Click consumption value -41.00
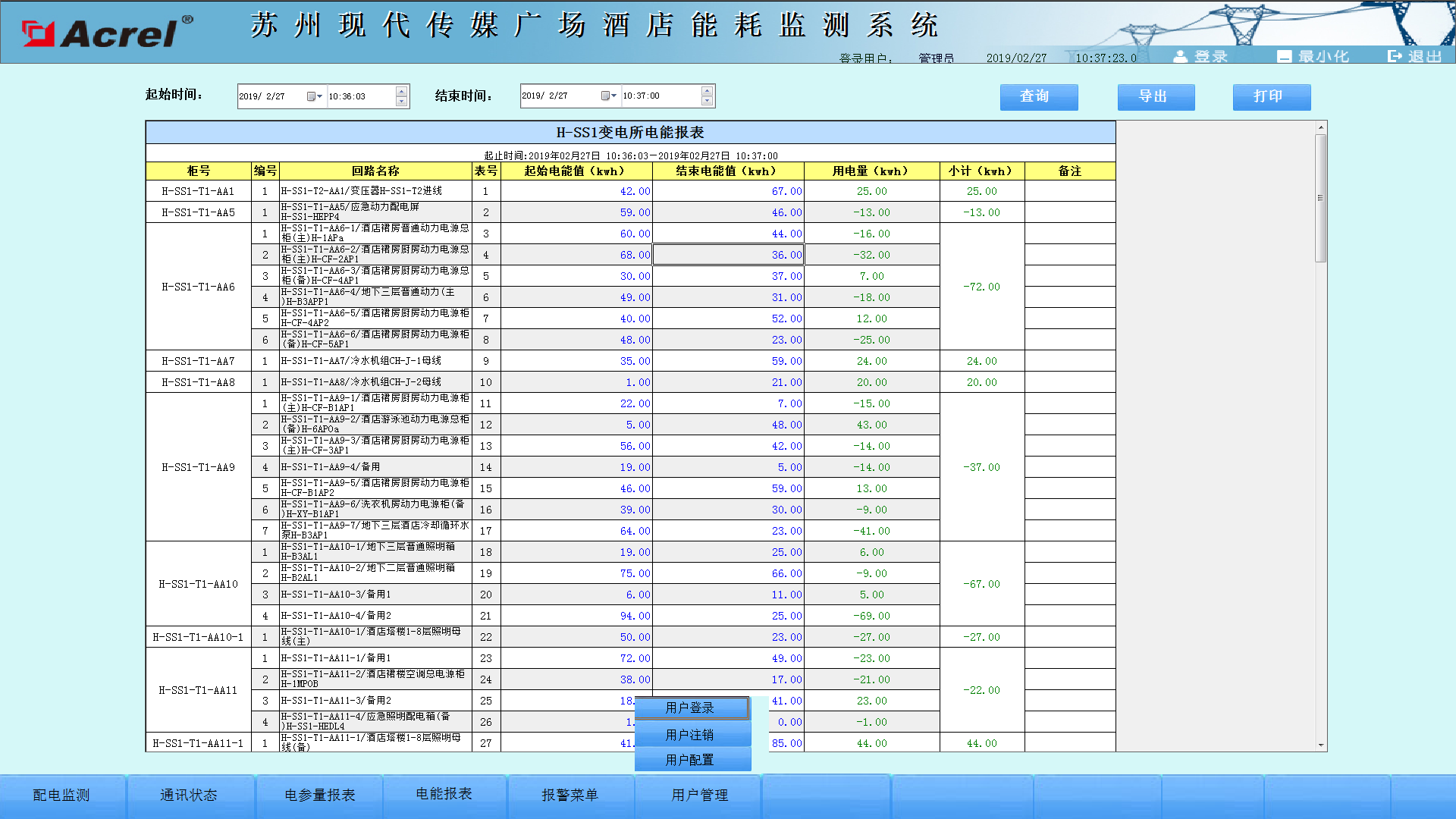The image size is (1456, 819). (872, 531)
